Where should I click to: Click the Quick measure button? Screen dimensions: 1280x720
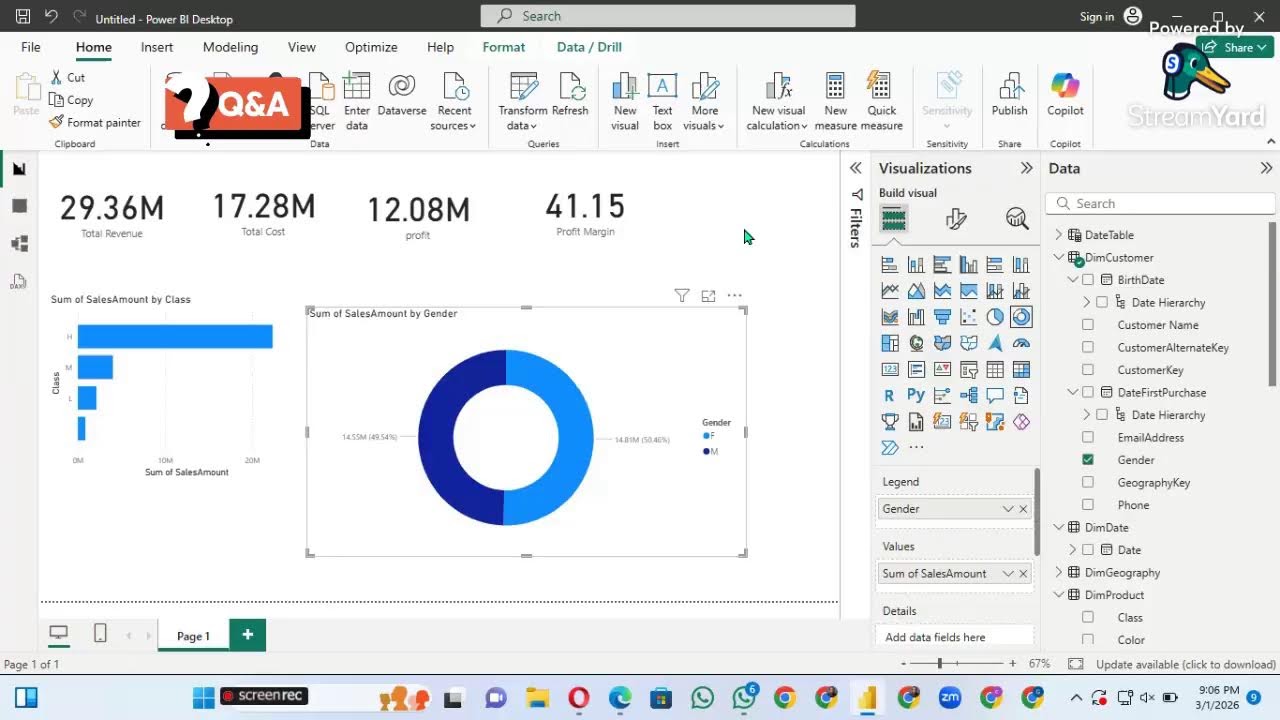pos(881,101)
